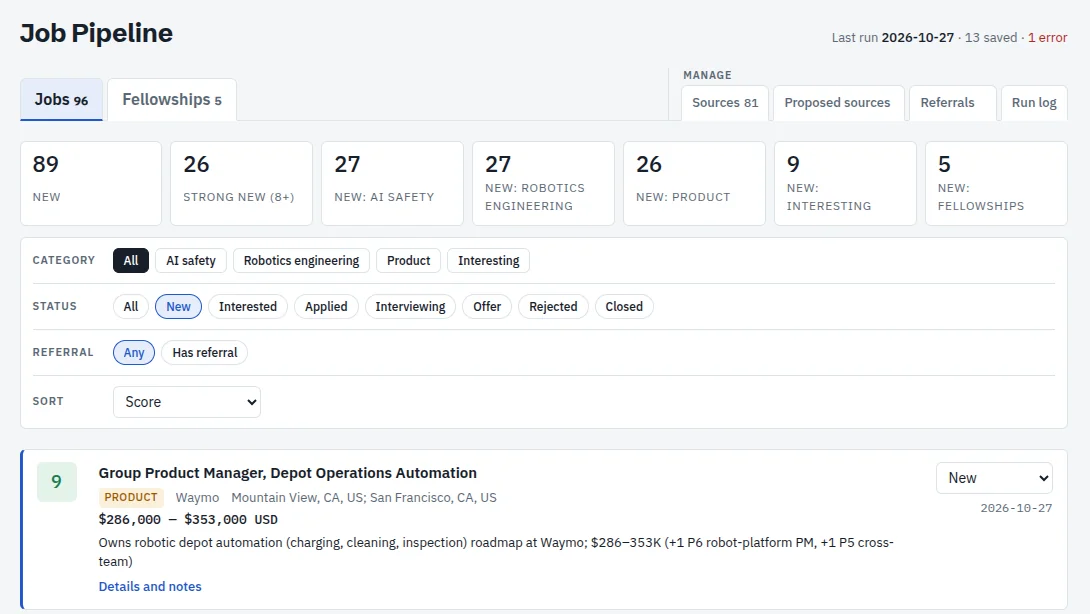Filter category by Product
Screen dimensions: 1090x614
tap(408, 261)
